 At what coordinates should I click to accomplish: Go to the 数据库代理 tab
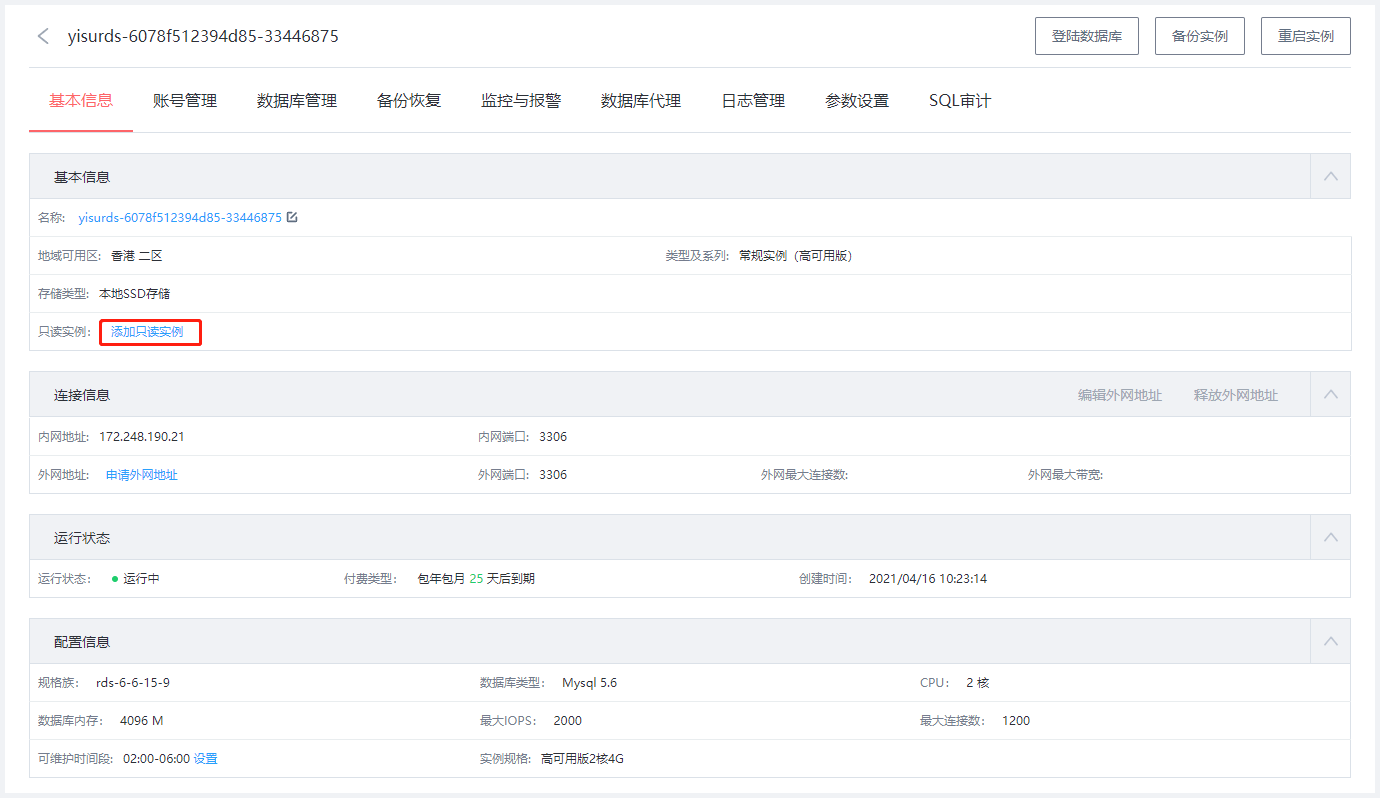(x=641, y=100)
